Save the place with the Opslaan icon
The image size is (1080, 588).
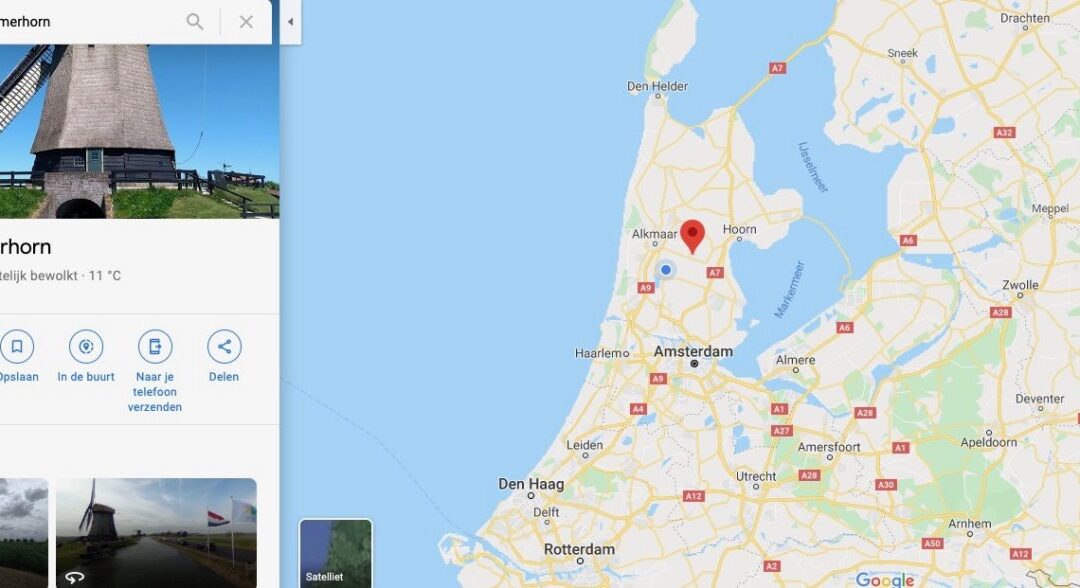tap(17, 346)
